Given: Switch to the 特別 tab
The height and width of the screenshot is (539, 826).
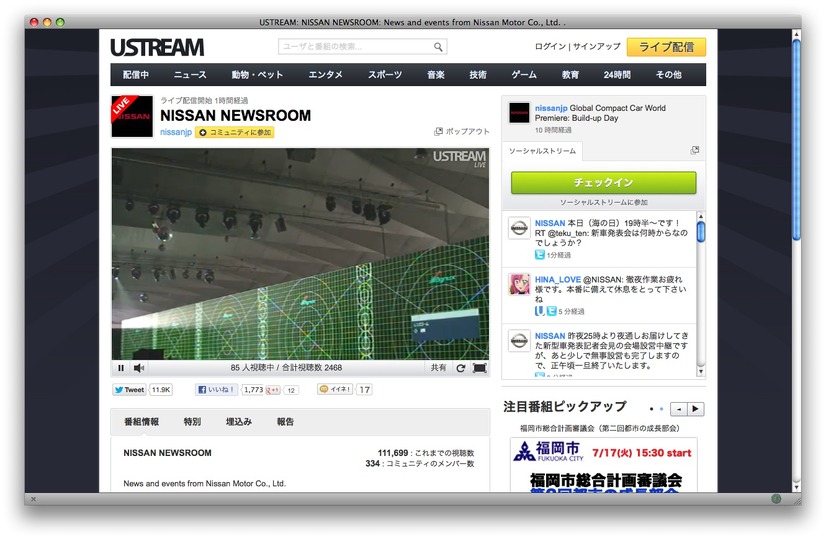Looking at the screenshot, I should (192, 422).
